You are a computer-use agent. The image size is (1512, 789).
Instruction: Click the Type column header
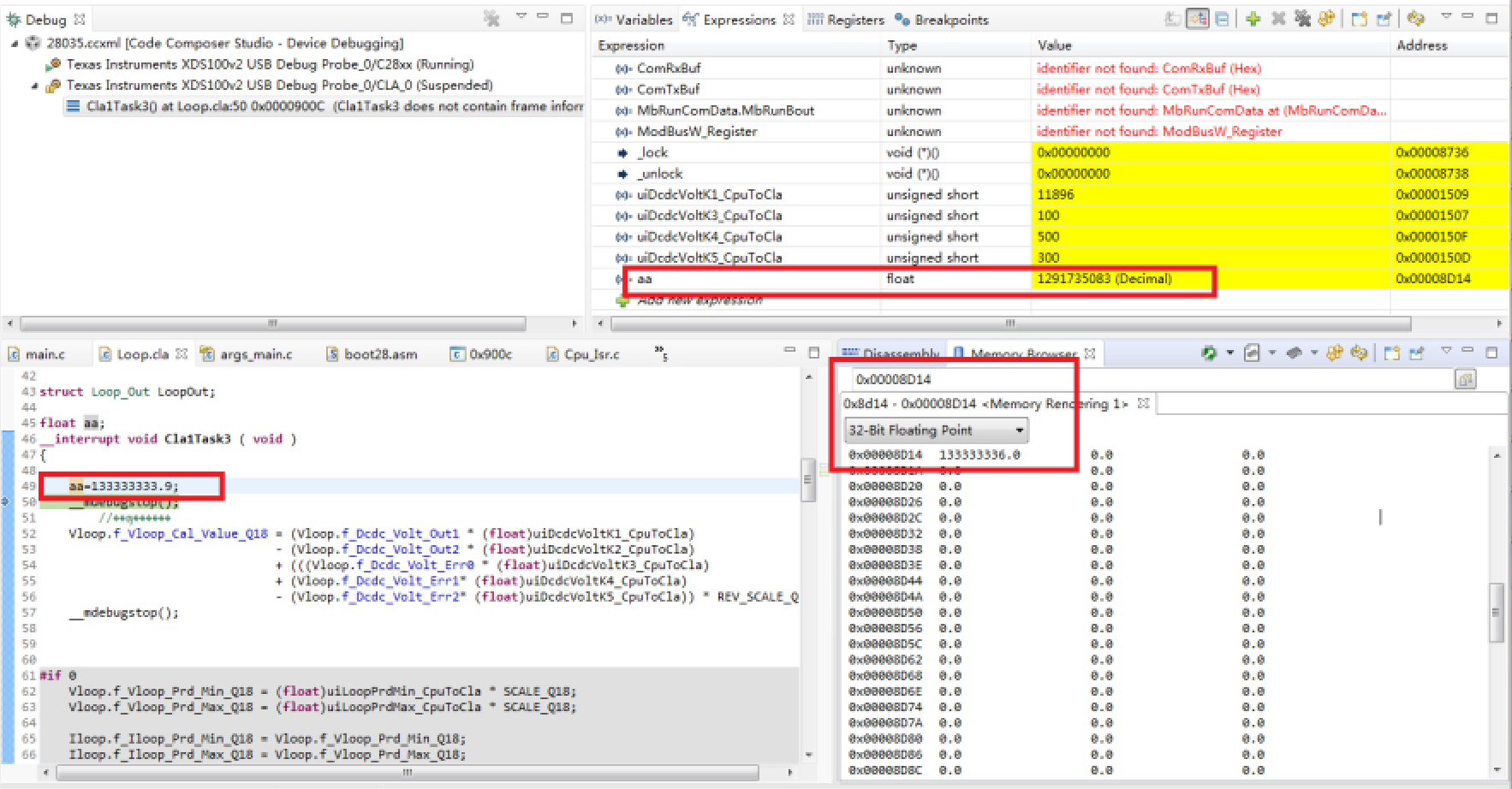955,46
